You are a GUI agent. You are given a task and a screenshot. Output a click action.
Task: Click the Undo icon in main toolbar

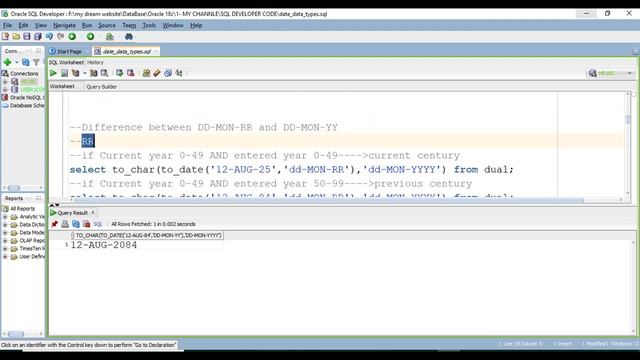(x=49, y=37)
